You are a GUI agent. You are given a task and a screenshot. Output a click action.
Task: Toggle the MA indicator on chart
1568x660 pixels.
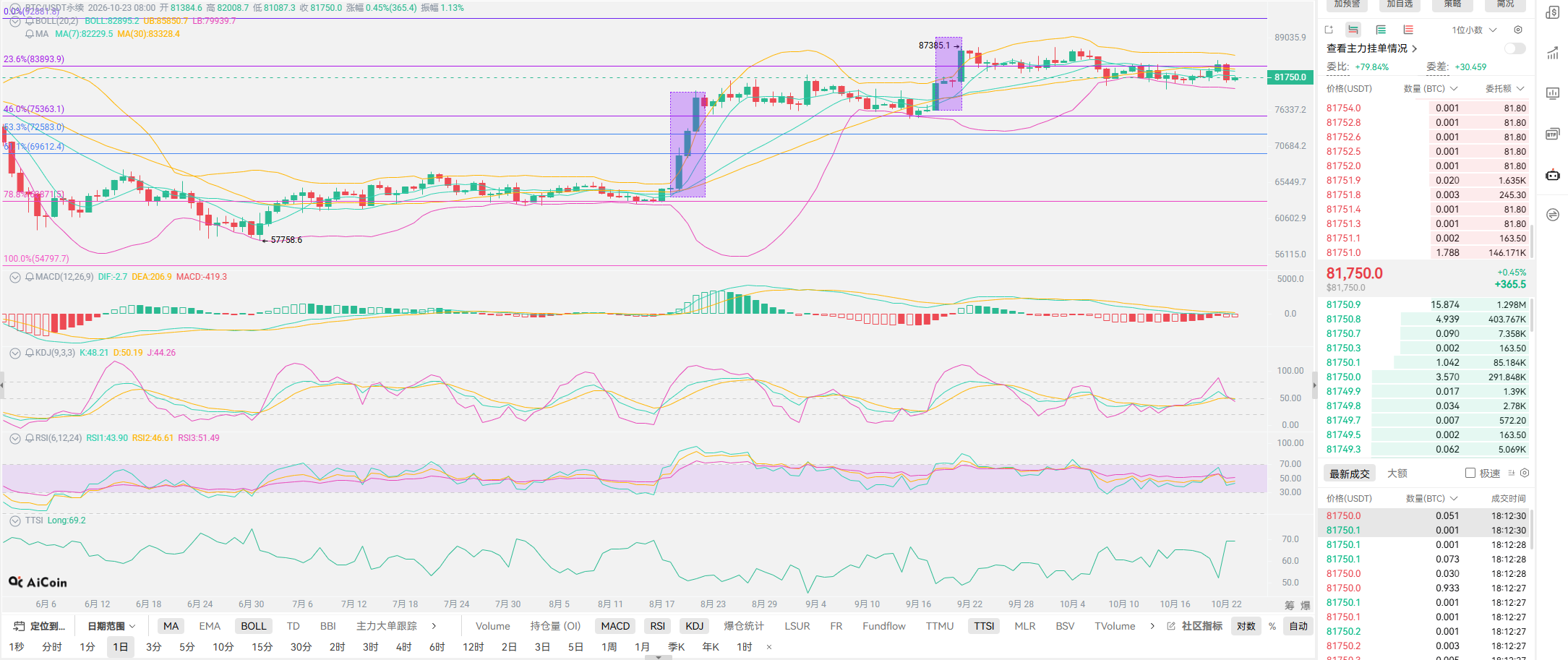(171, 626)
